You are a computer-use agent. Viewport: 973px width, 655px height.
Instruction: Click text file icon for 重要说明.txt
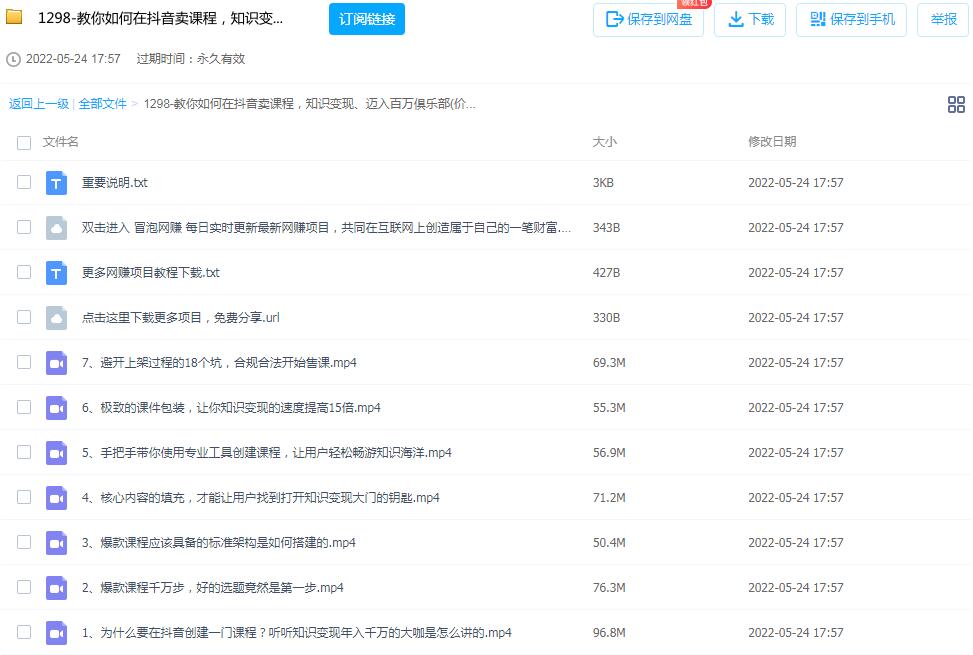pos(56,183)
